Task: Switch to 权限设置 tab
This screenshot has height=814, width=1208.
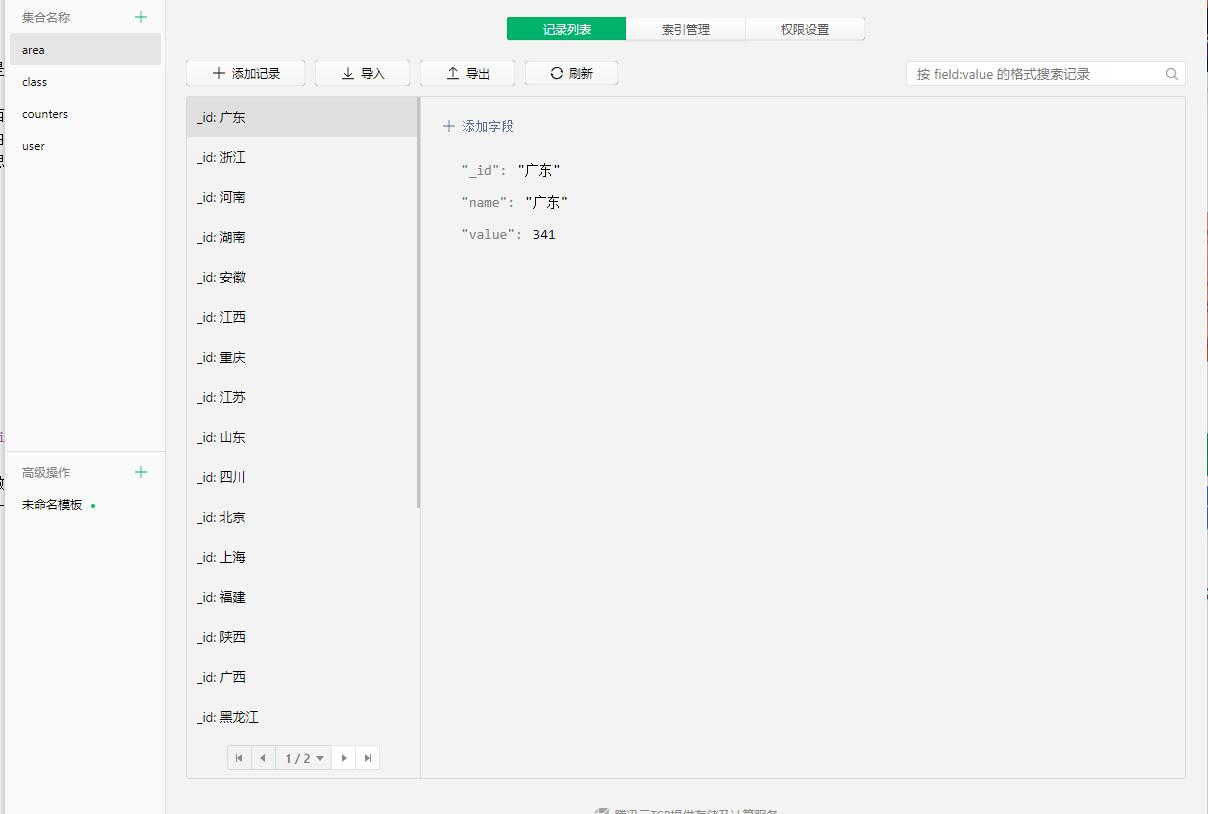Action: (x=805, y=29)
